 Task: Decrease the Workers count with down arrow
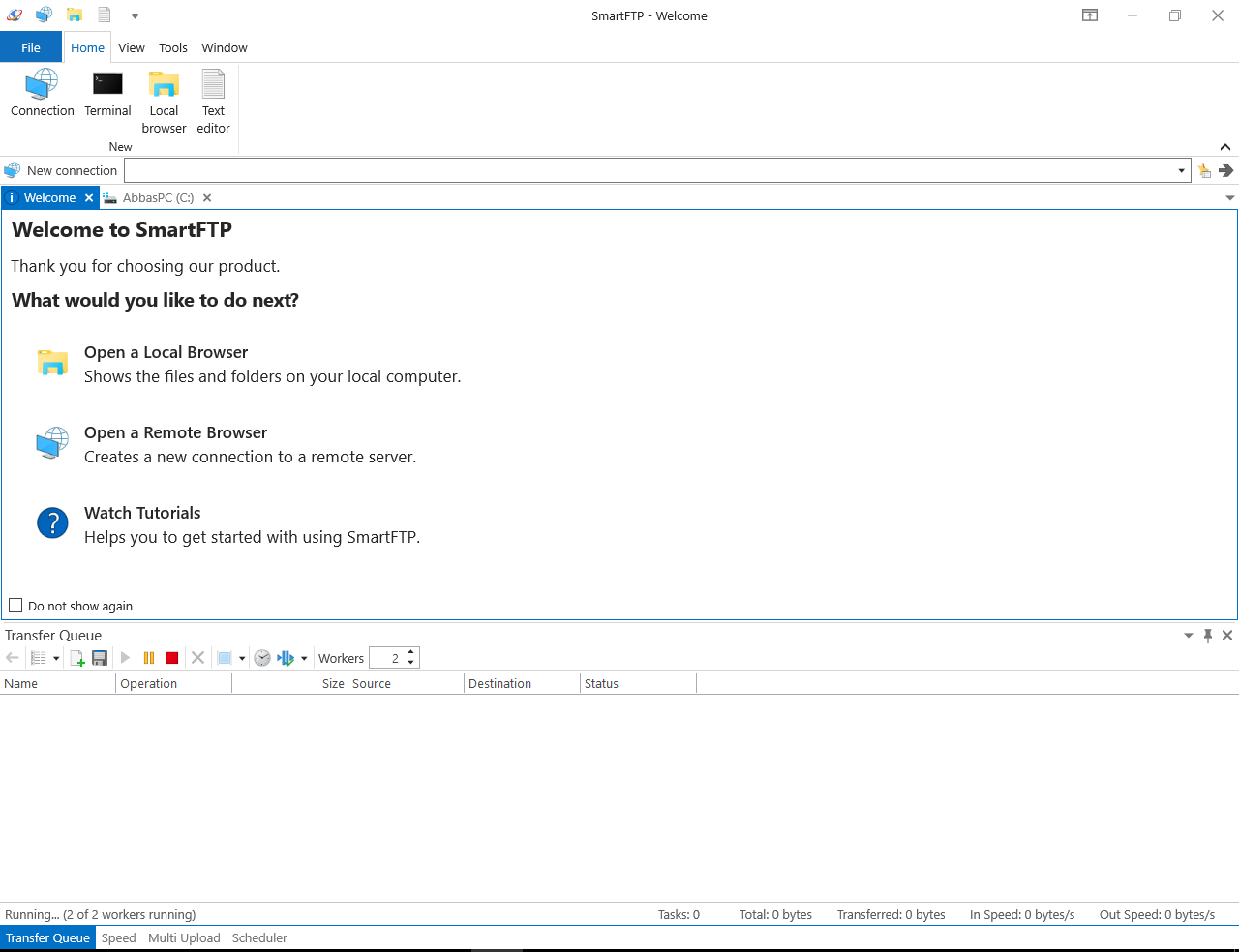(x=411, y=663)
